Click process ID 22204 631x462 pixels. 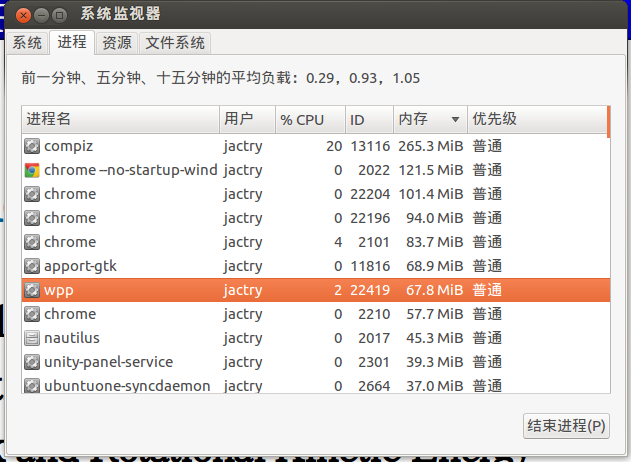tap(370, 194)
